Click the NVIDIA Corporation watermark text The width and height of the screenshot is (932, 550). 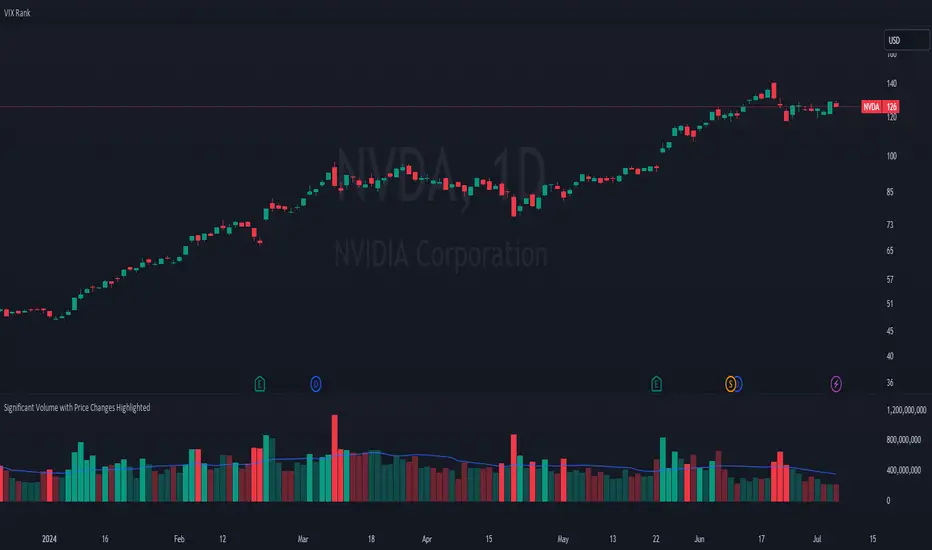(440, 255)
